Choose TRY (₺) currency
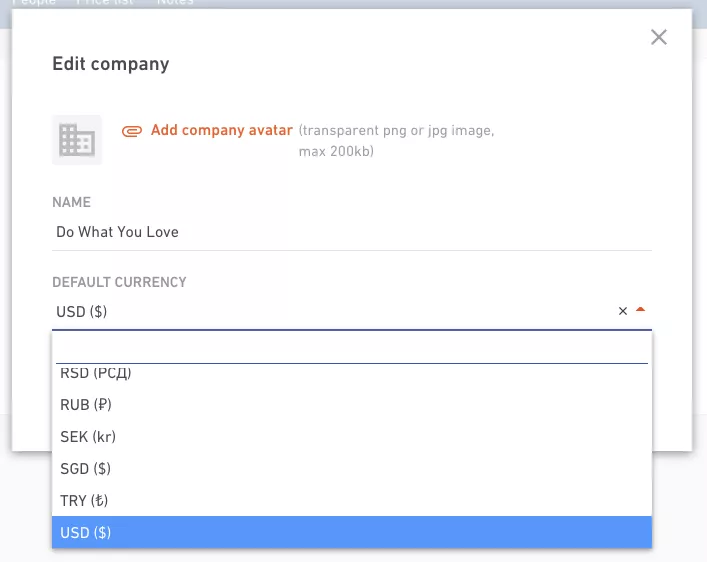 coord(352,501)
